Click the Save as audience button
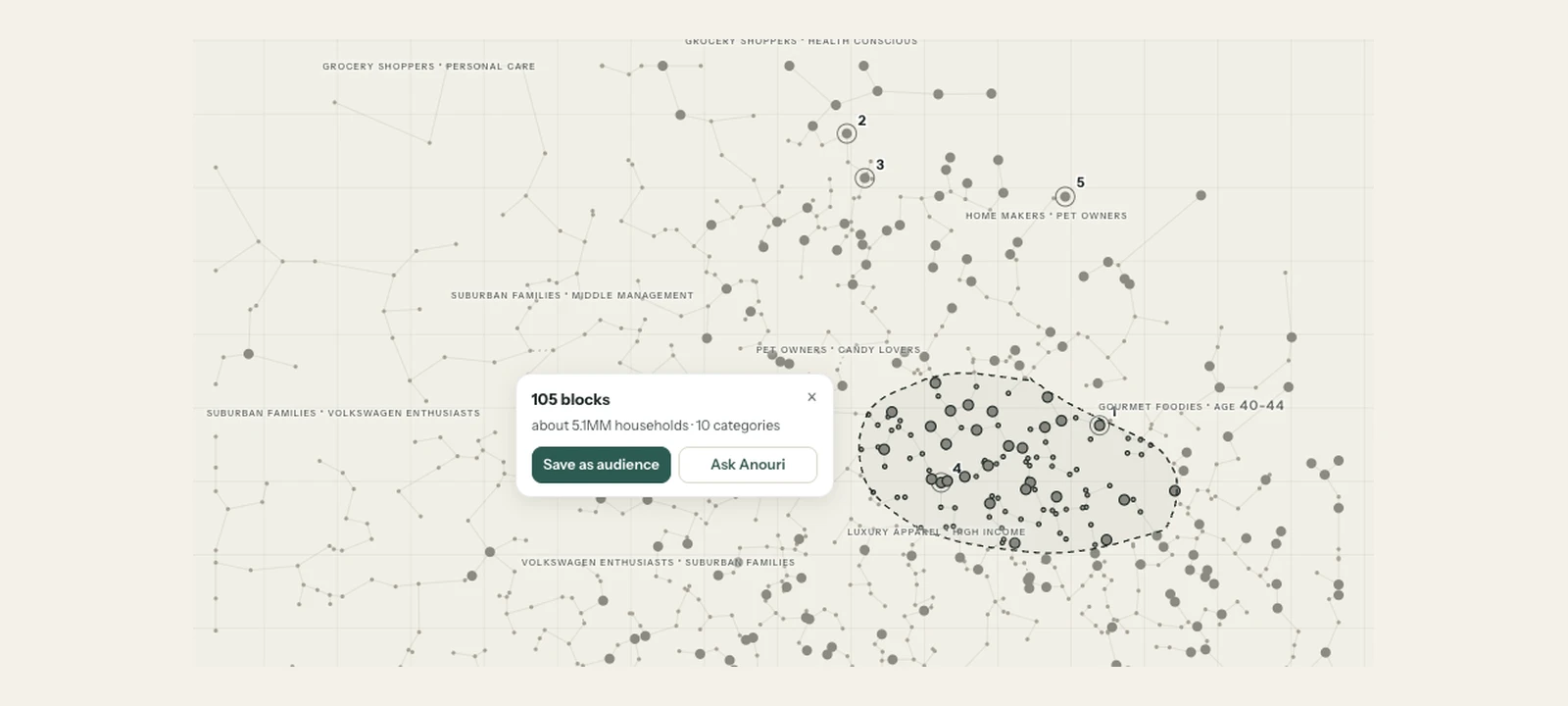This screenshot has width=1568, height=706. (601, 465)
